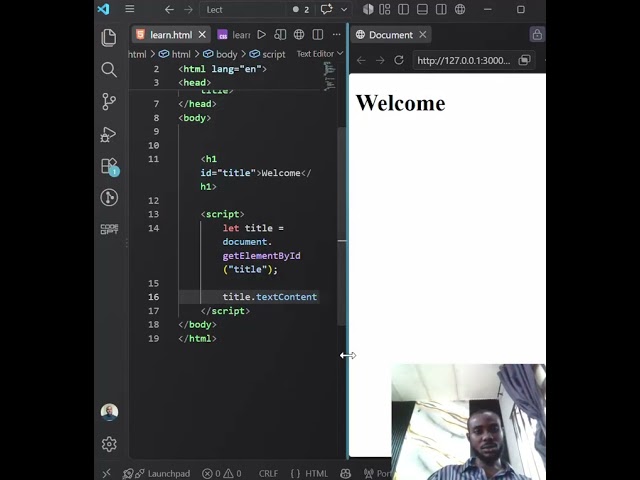Click the preview URL address field
The image size is (640, 480).
pyautogui.click(x=463, y=60)
